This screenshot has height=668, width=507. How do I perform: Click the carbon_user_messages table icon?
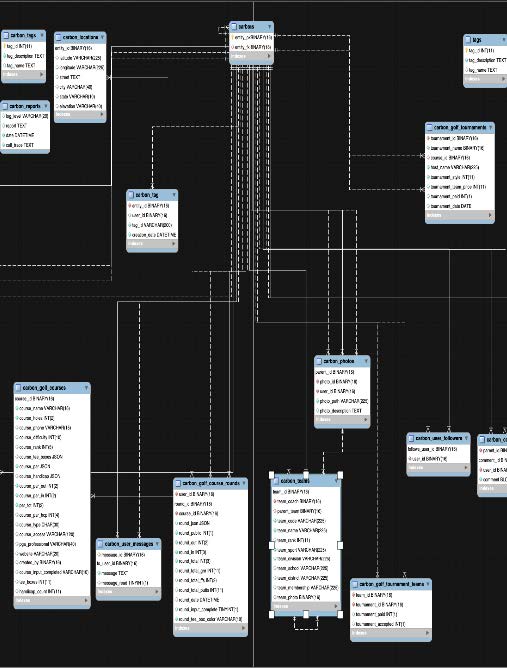coord(101,544)
